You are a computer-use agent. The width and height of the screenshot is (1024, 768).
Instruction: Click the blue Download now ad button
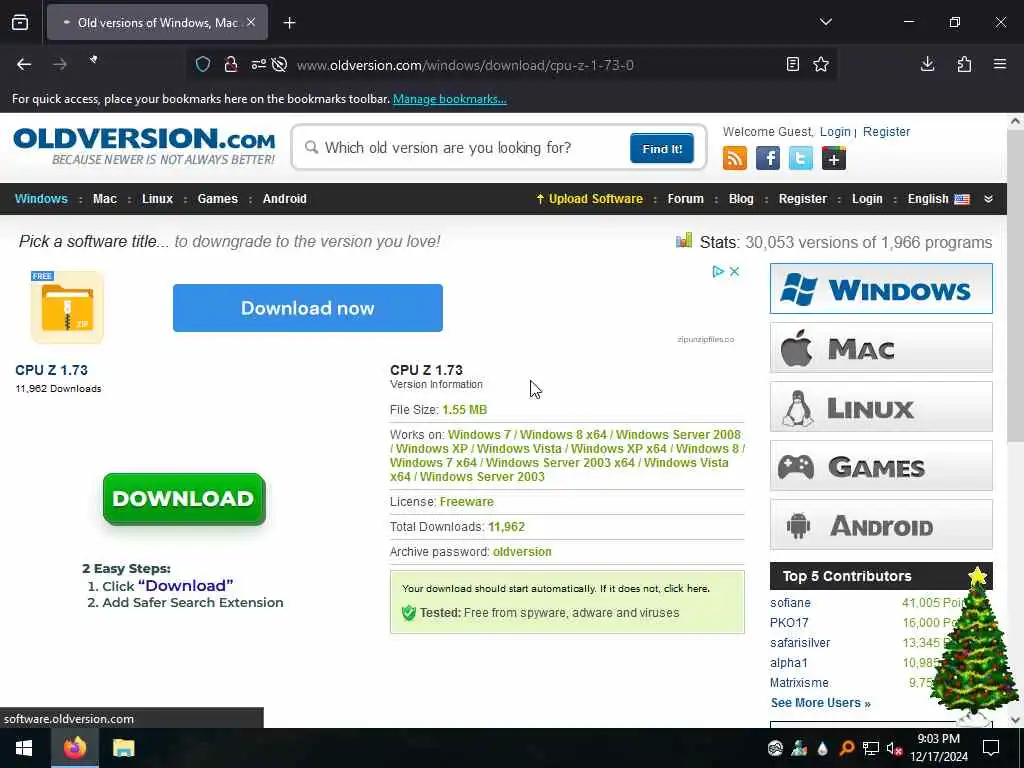(308, 308)
